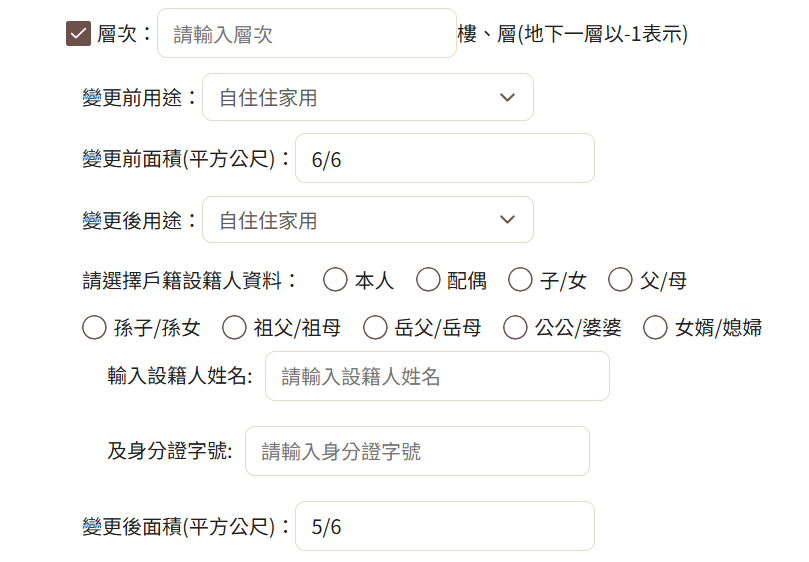Select the 岳父/岳母 radio option
Image resolution: width=809 pixels, height=562 pixels.
point(375,327)
